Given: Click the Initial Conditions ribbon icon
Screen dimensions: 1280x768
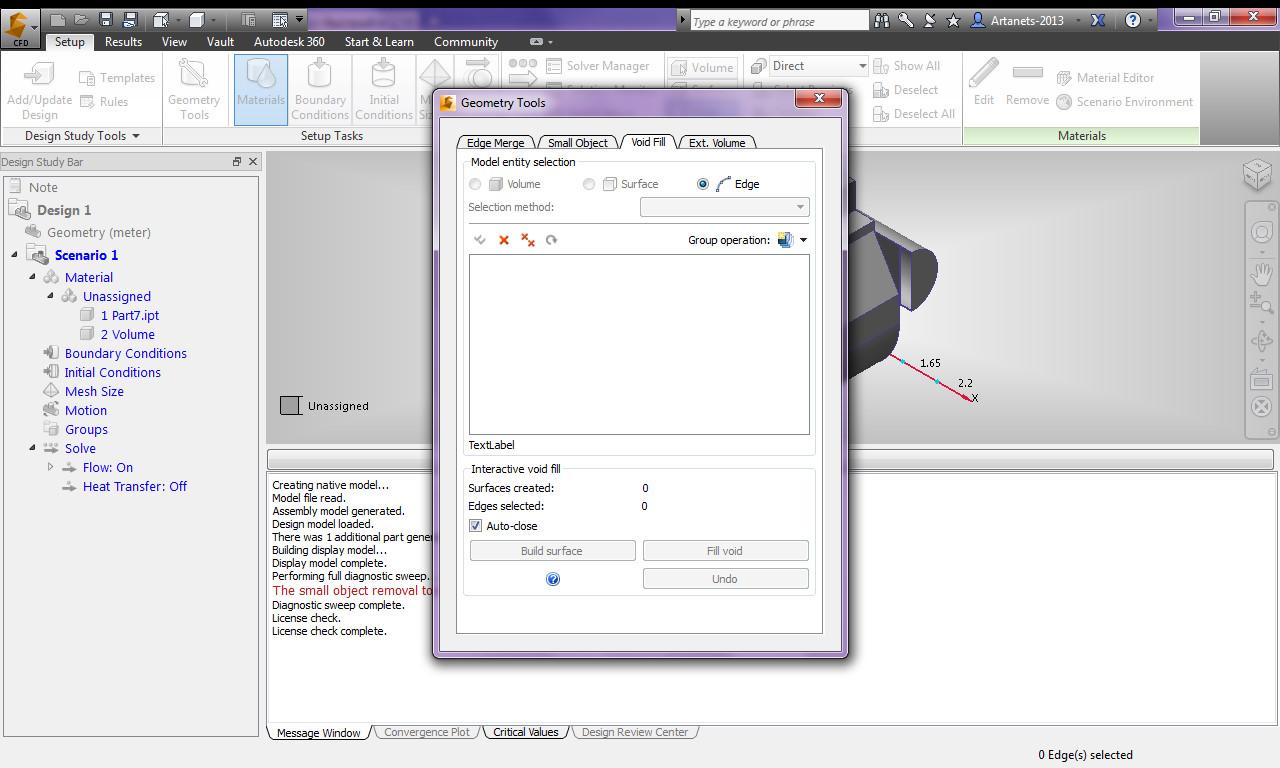Looking at the screenshot, I should (x=384, y=89).
